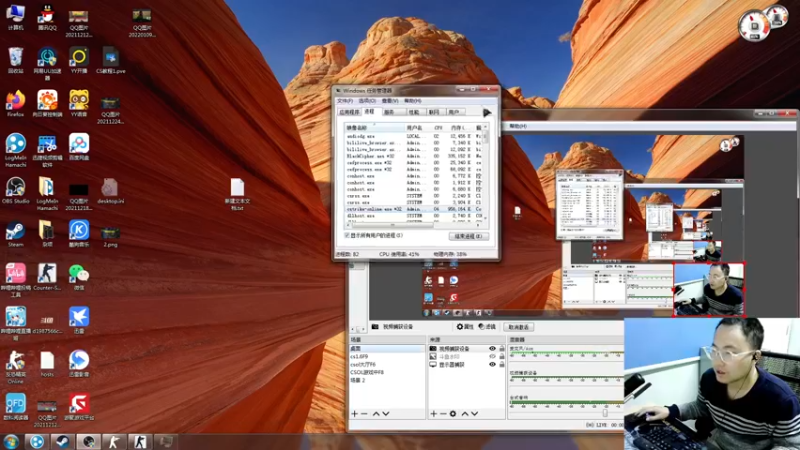Select the cstrike-online.exe process row
Image resolution: width=800 pixels, height=450 pixels.
pos(414,209)
